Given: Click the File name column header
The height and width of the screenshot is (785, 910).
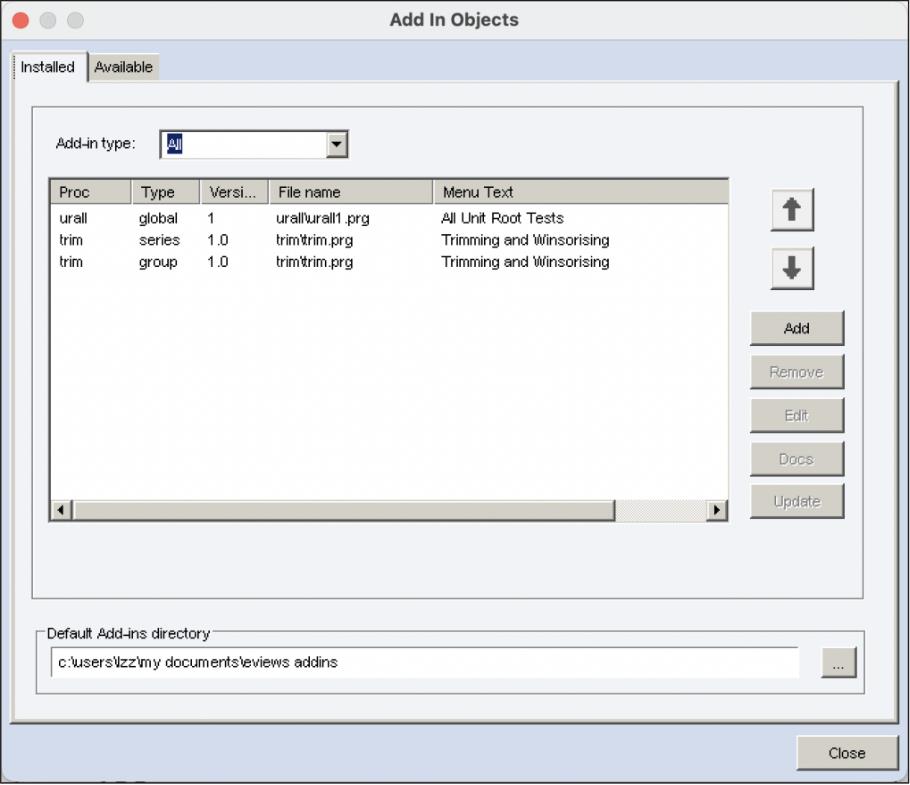Looking at the screenshot, I should pos(349,192).
